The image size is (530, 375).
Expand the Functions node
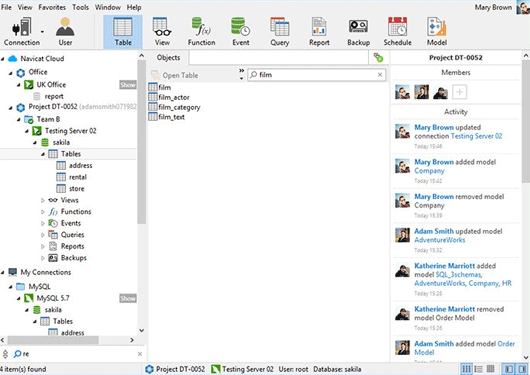point(43,212)
